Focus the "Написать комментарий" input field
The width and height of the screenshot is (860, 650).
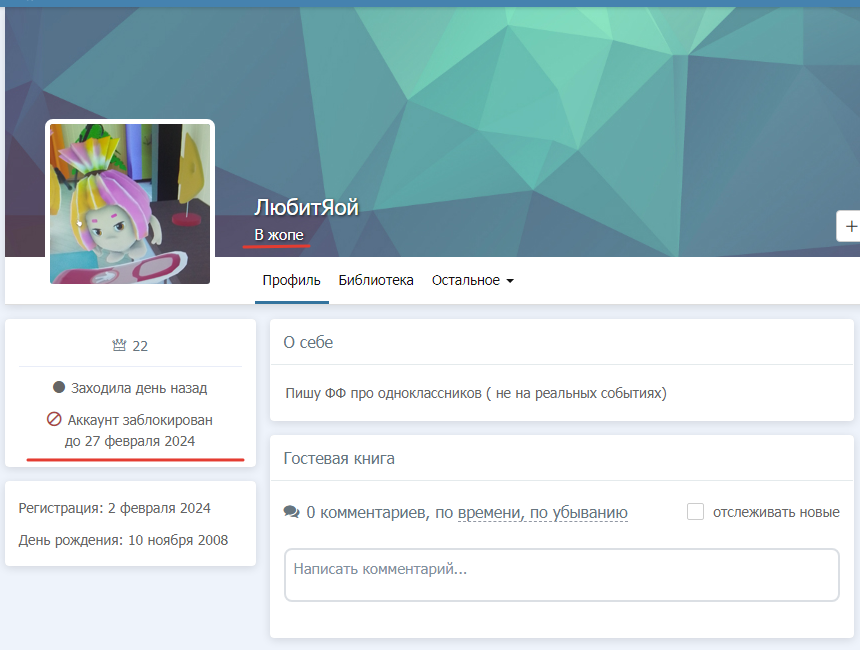click(x=561, y=574)
